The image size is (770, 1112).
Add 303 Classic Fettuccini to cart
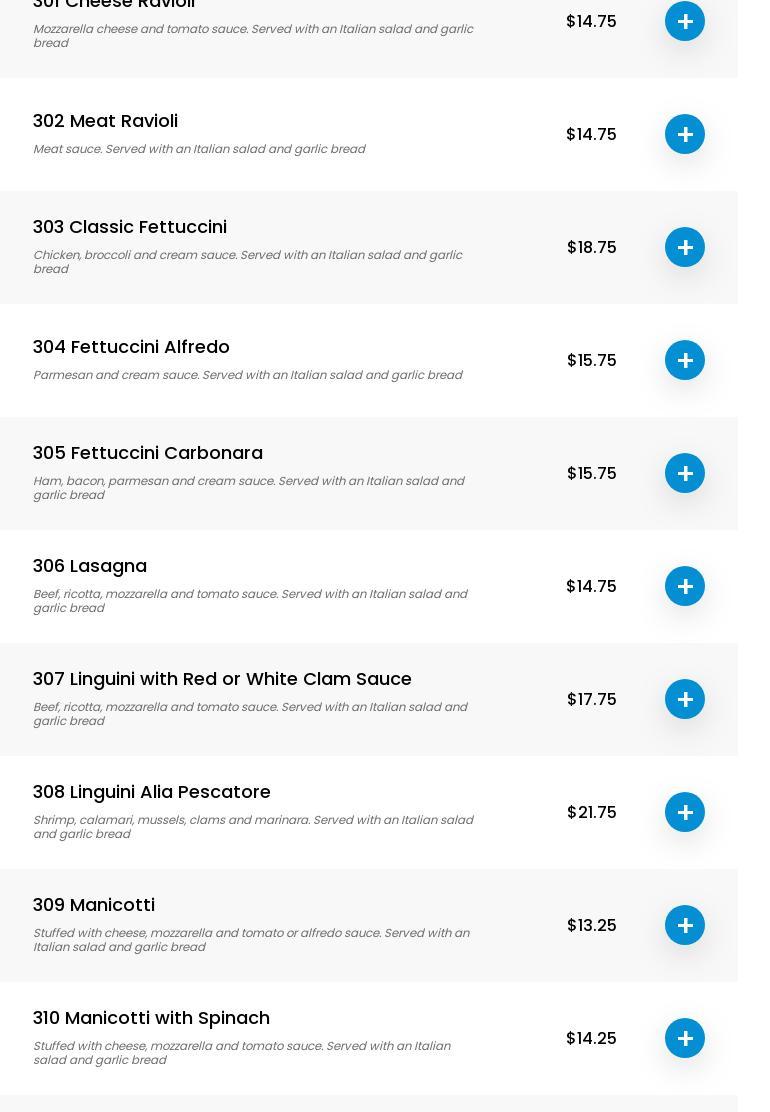click(x=685, y=247)
